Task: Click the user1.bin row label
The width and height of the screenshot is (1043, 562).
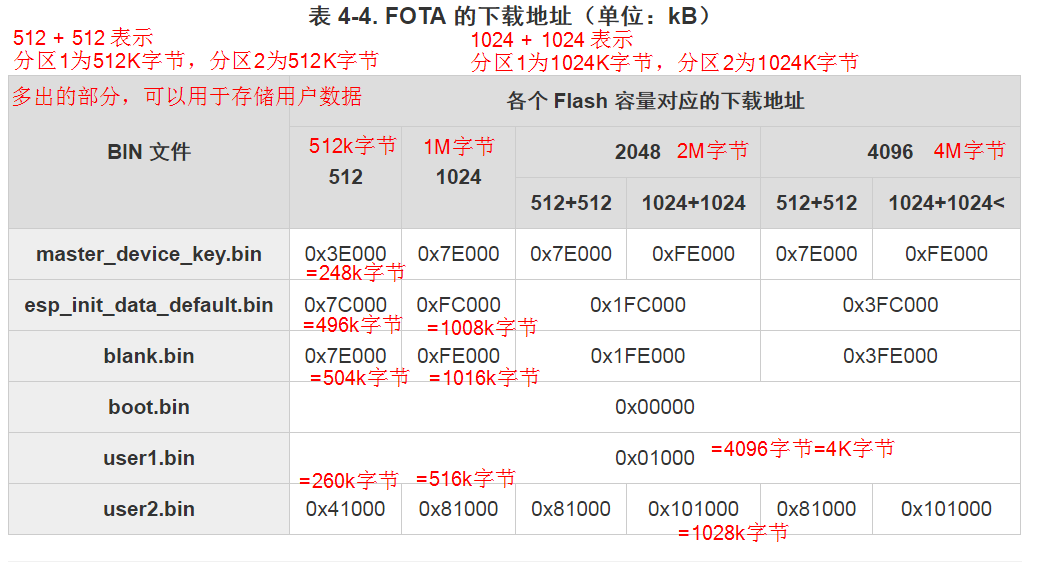Action: [149, 458]
